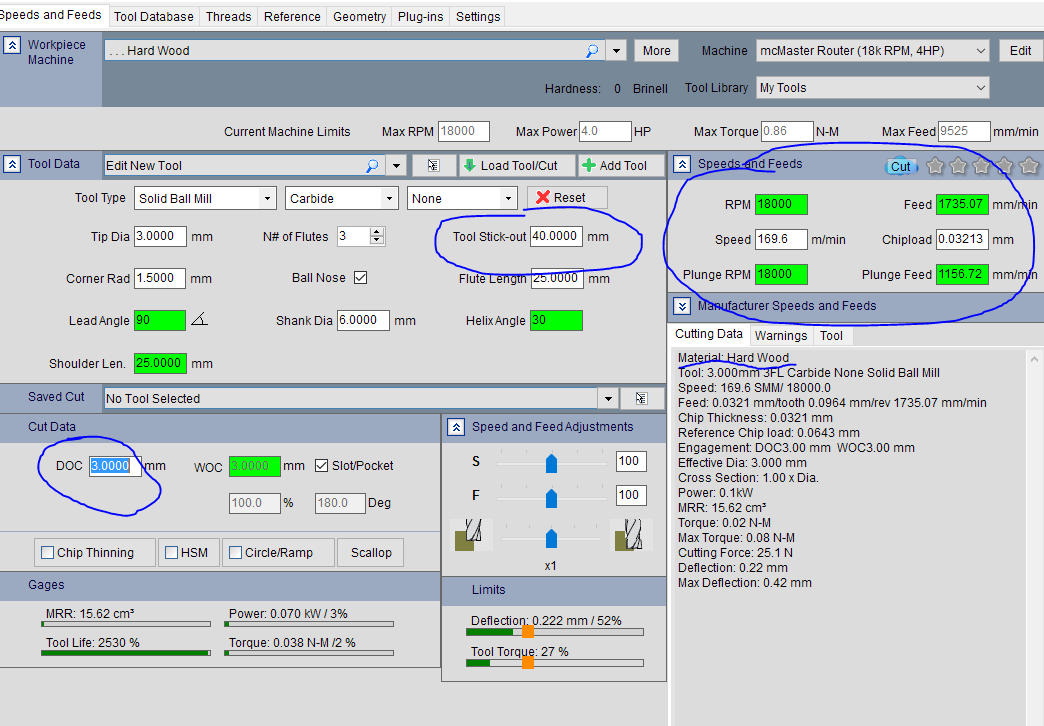This screenshot has width=1044, height=726.
Task: Click the S speed adjustment slider handle
Action: [x=551, y=462]
